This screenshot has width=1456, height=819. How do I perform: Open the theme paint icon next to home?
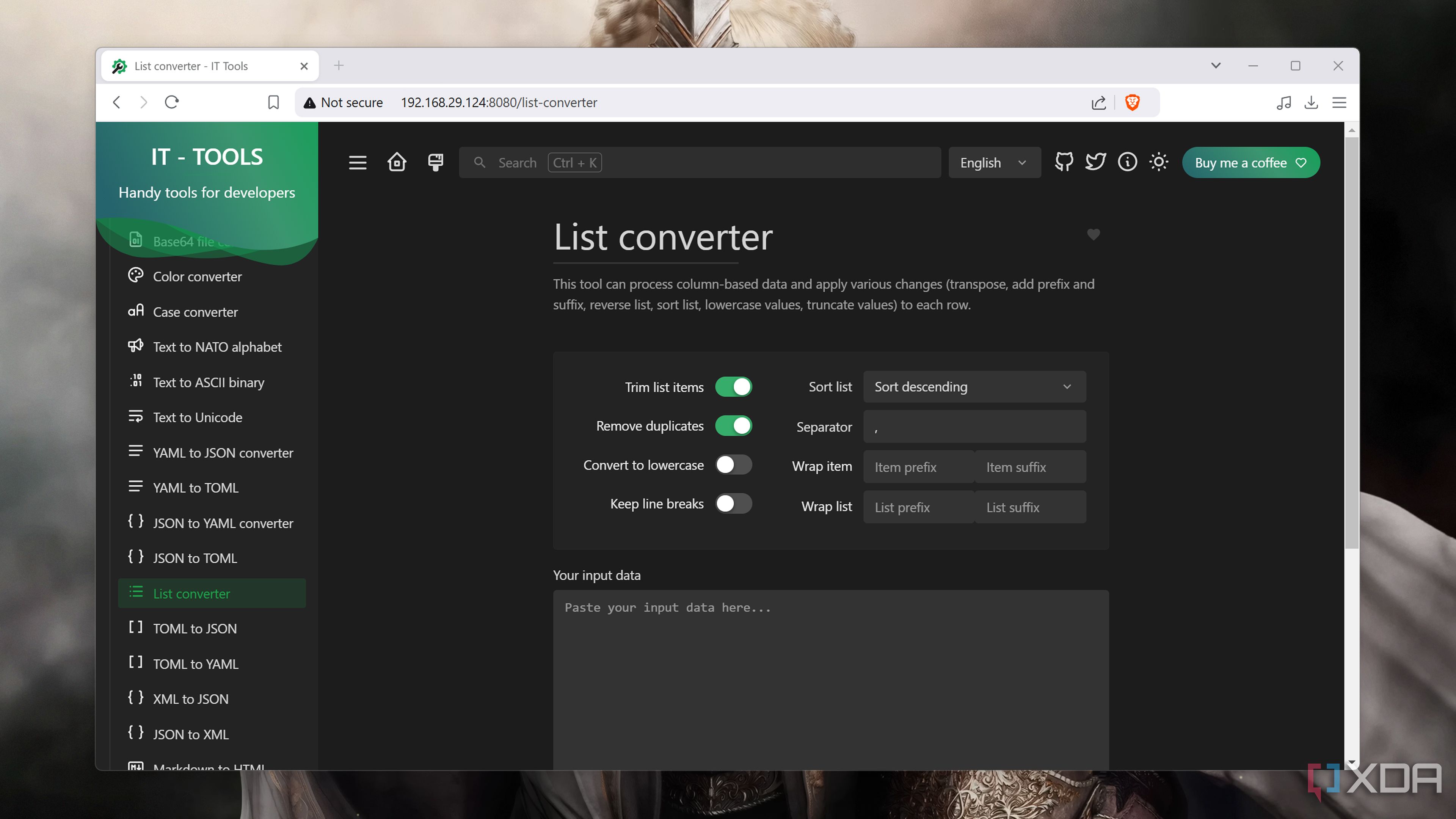tap(435, 162)
